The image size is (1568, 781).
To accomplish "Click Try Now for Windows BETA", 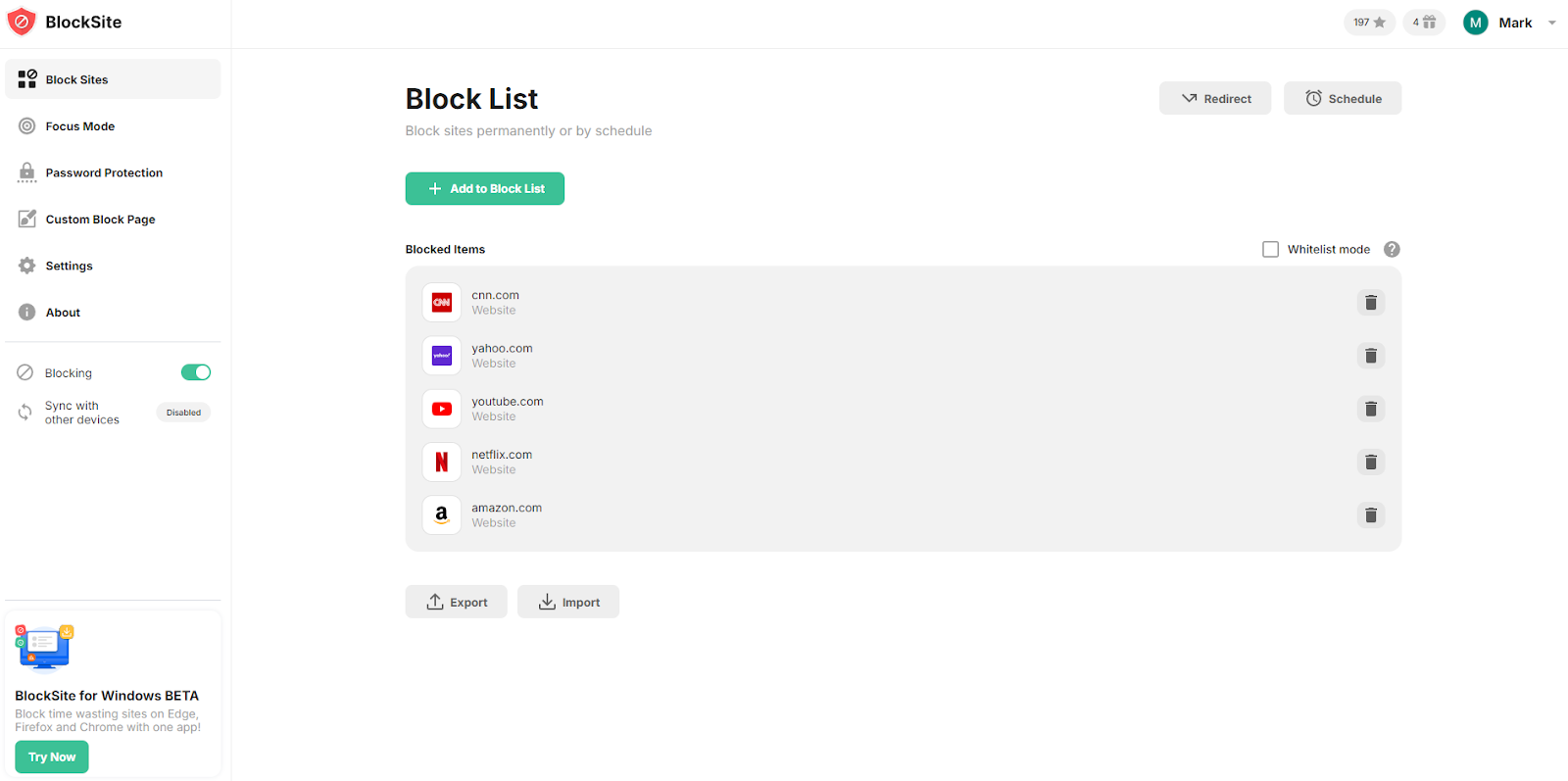I will [52, 757].
